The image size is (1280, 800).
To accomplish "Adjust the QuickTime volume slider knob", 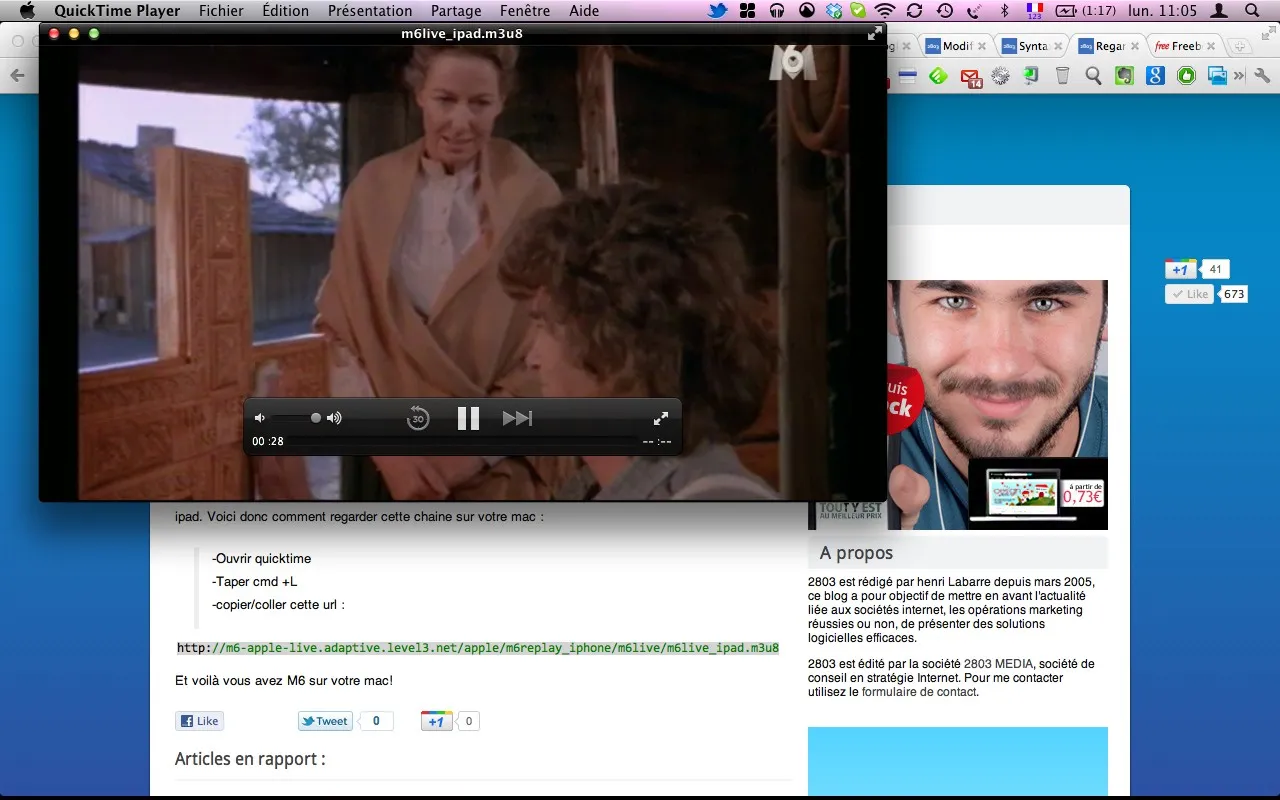I will pyautogui.click(x=316, y=418).
